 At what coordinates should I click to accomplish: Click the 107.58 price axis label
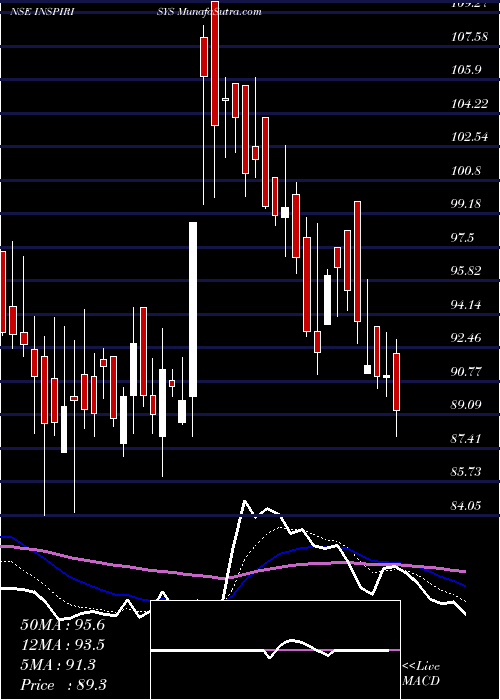(469, 37)
